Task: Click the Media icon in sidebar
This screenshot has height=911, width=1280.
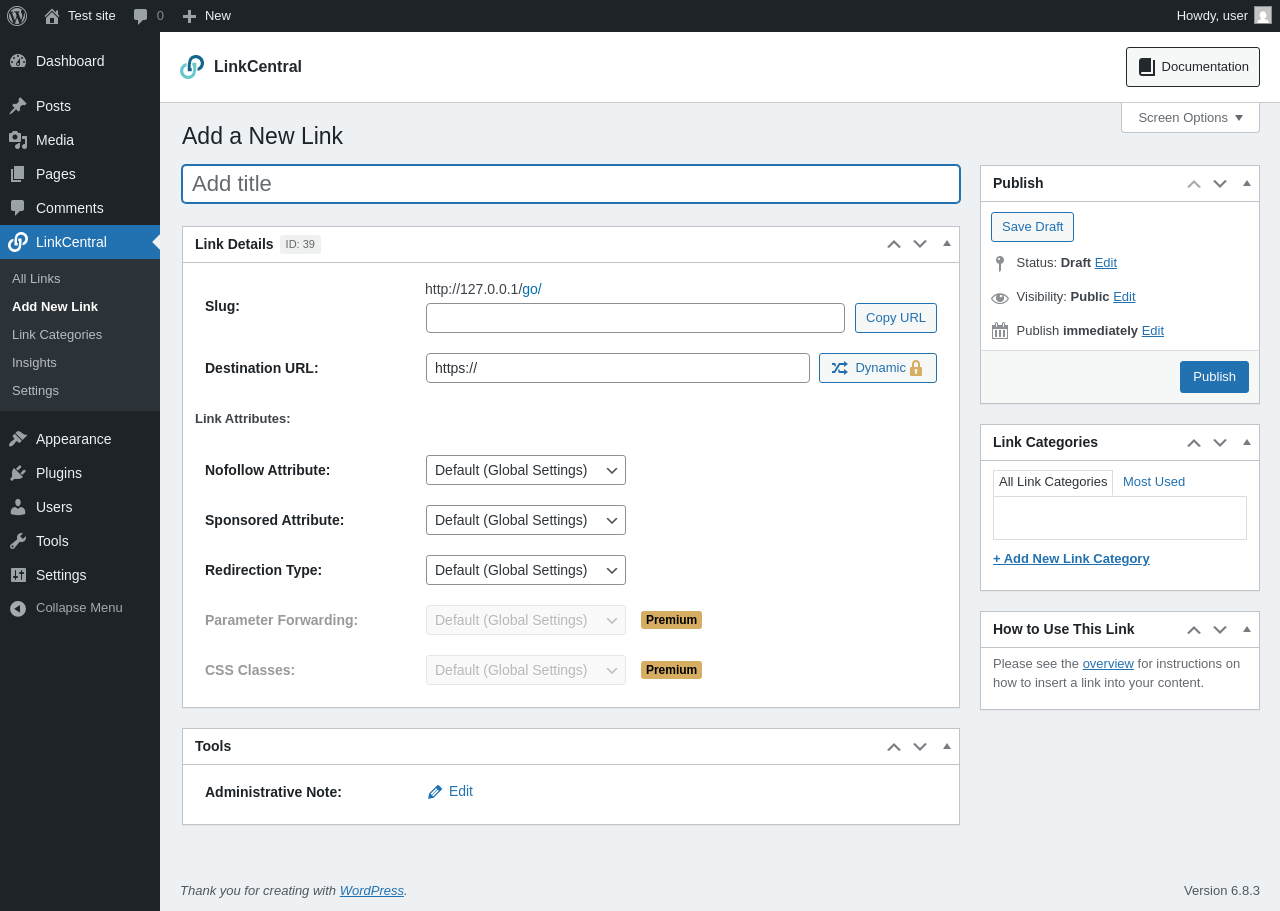Action: coord(18,140)
